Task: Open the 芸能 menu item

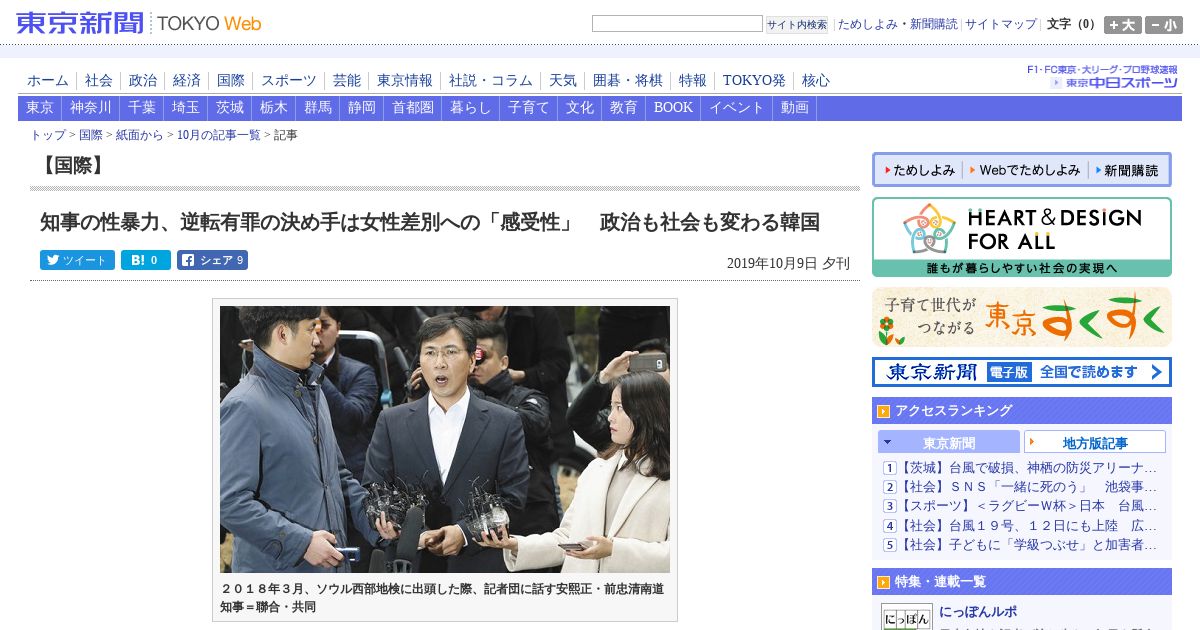Action: pos(347,81)
